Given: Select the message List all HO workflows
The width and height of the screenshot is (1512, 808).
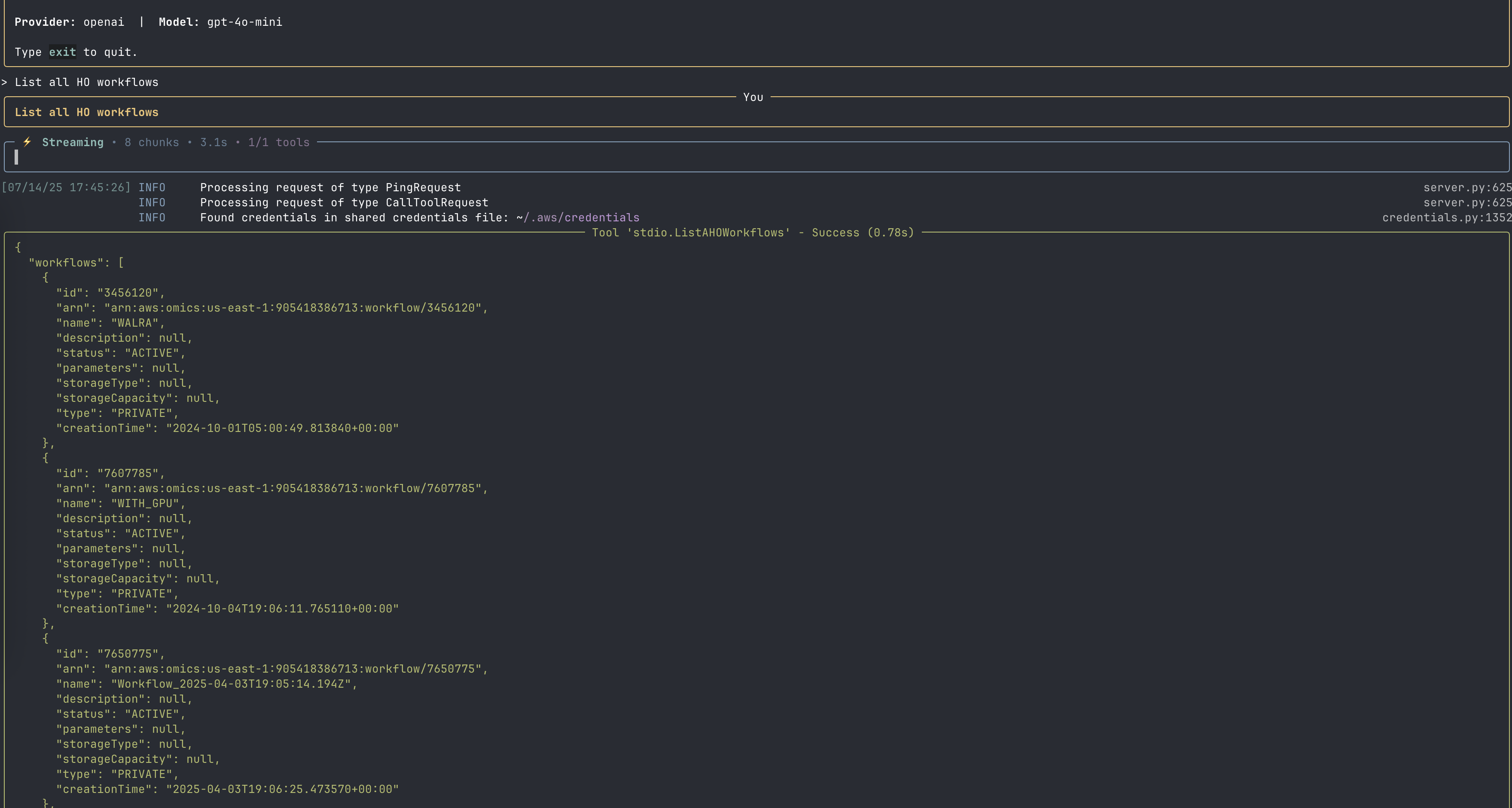Looking at the screenshot, I should coord(87,112).
